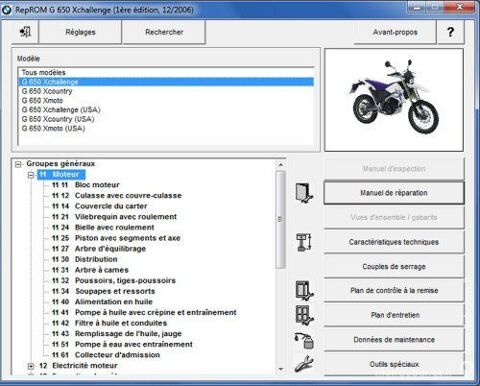Viewport: 480px width, 386px height.
Task: Select 11 41 Pompe à huile avec crépine
Action: pyautogui.click(x=144, y=312)
